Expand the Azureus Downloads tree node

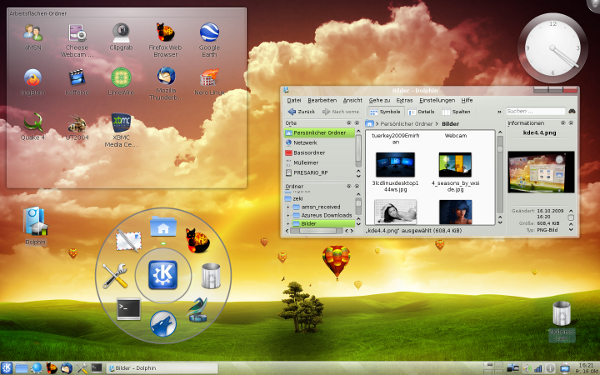pos(288,215)
